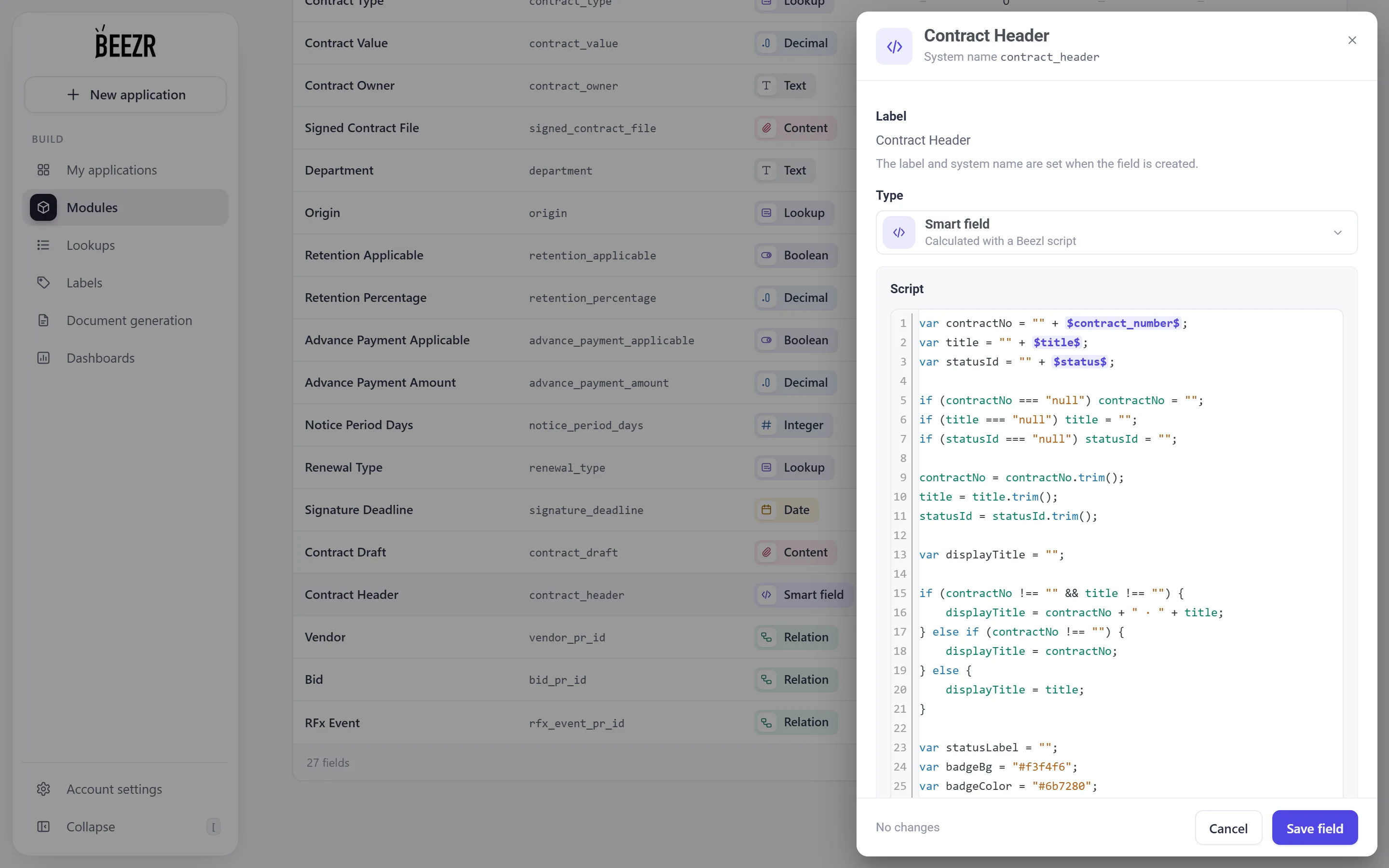This screenshot has height=868, width=1389.
Task: Click Lookup icon in the Origin row
Action: [x=766, y=212]
